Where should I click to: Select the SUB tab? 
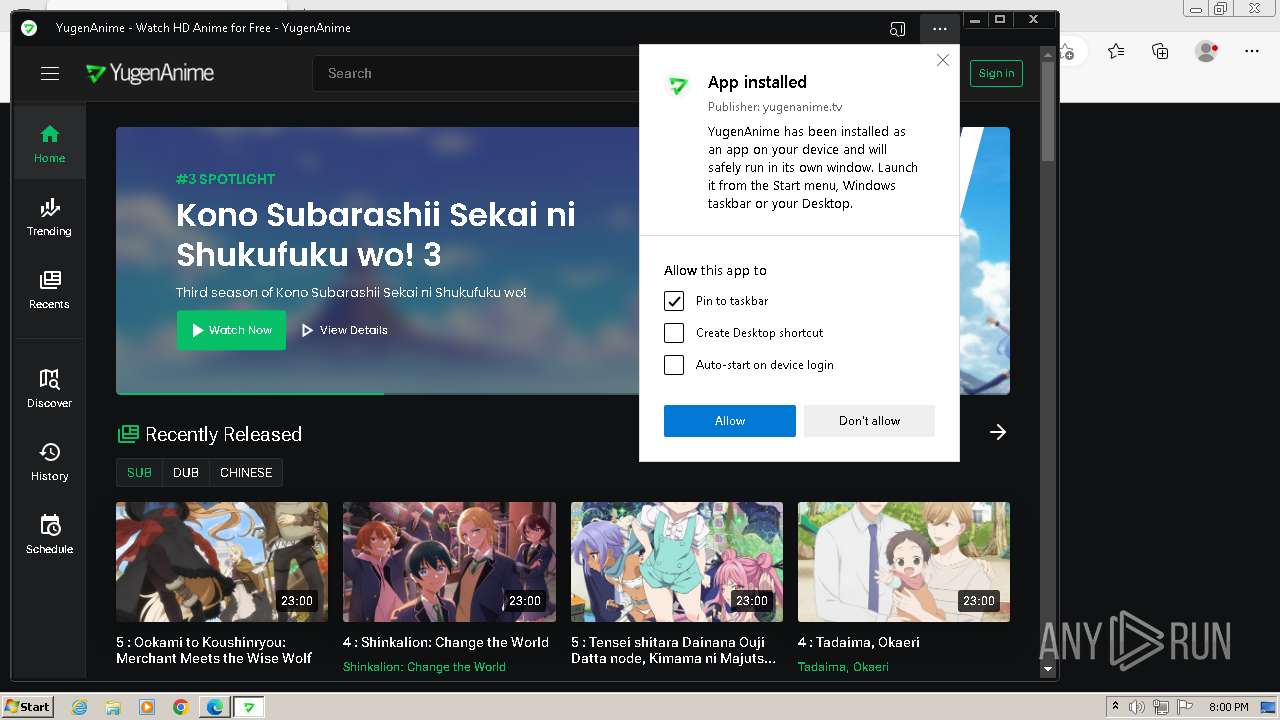139,472
